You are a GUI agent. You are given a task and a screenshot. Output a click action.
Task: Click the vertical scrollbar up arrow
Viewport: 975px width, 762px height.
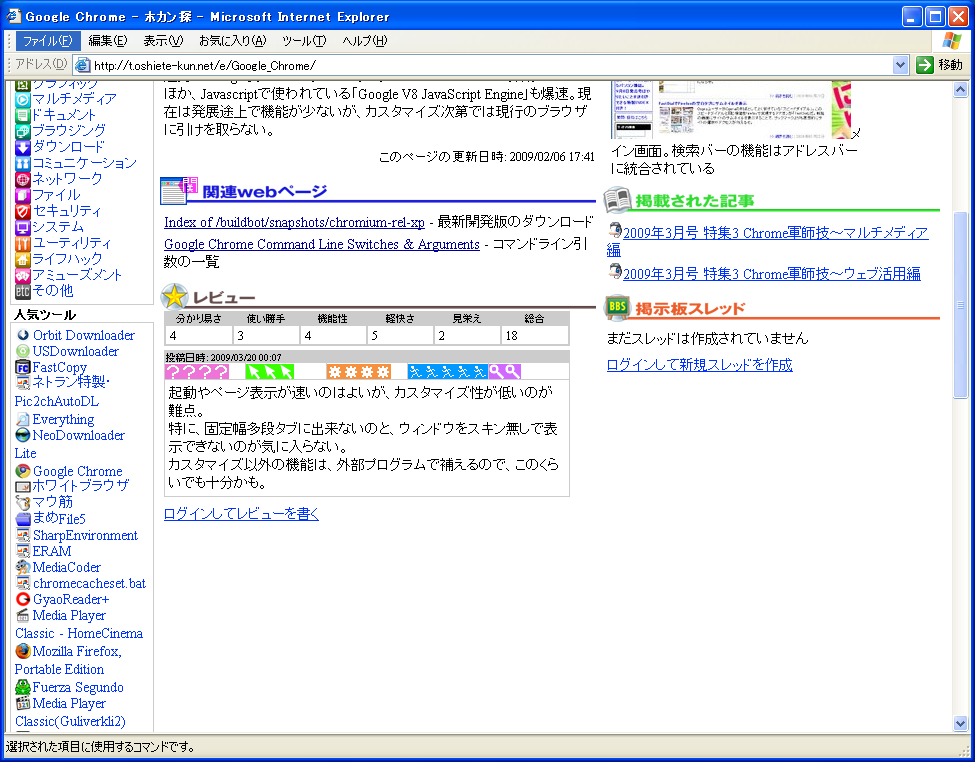pos(960,90)
